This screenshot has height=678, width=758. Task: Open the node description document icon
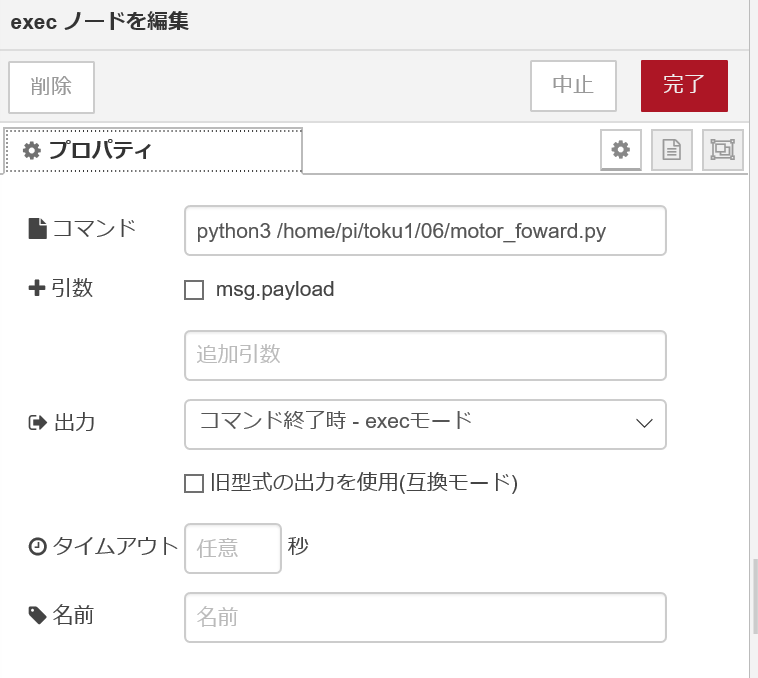672,150
